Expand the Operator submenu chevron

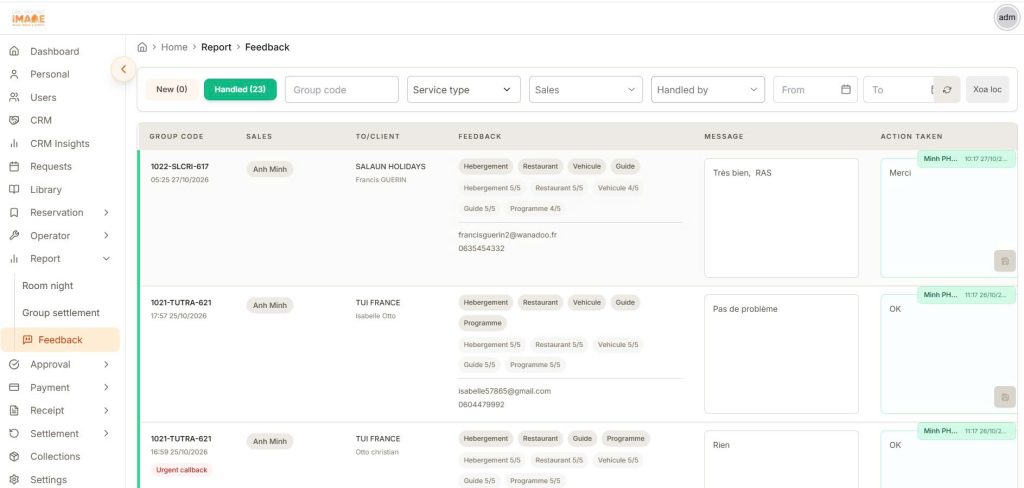pyautogui.click(x=106, y=236)
